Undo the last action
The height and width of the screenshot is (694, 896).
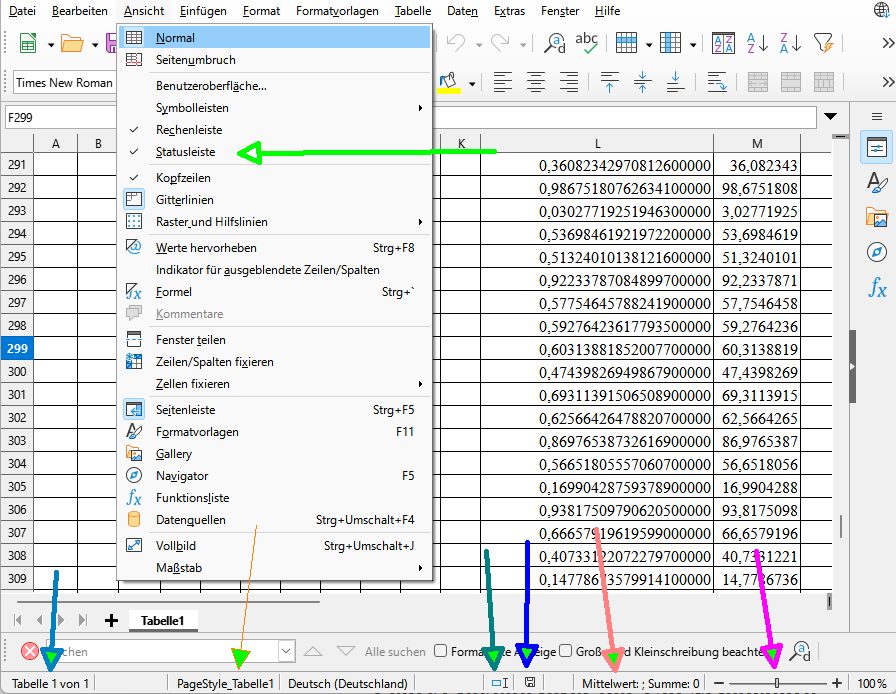pos(456,43)
